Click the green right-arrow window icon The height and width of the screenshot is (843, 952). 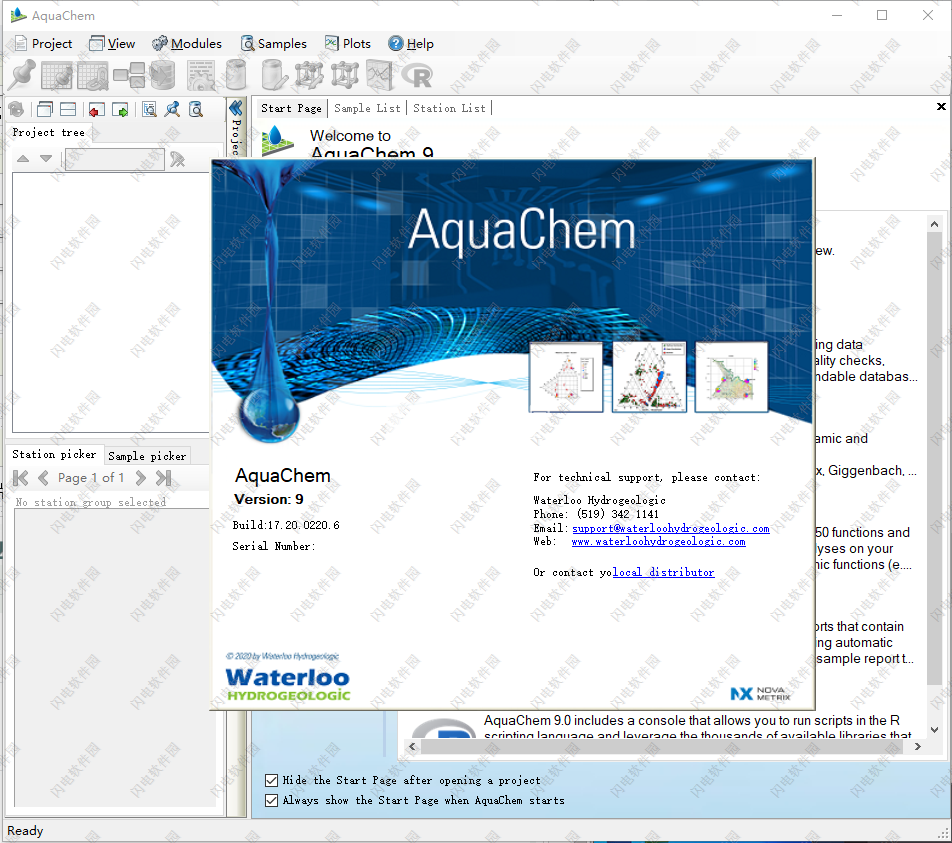click(x=120, y=110)
